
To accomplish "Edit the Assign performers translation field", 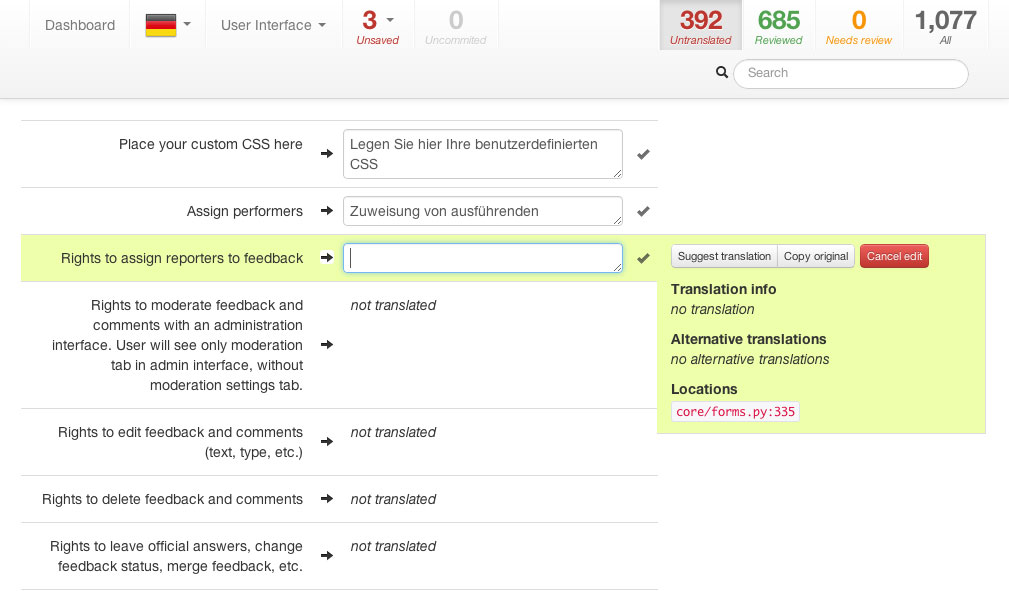I will 483,211.
